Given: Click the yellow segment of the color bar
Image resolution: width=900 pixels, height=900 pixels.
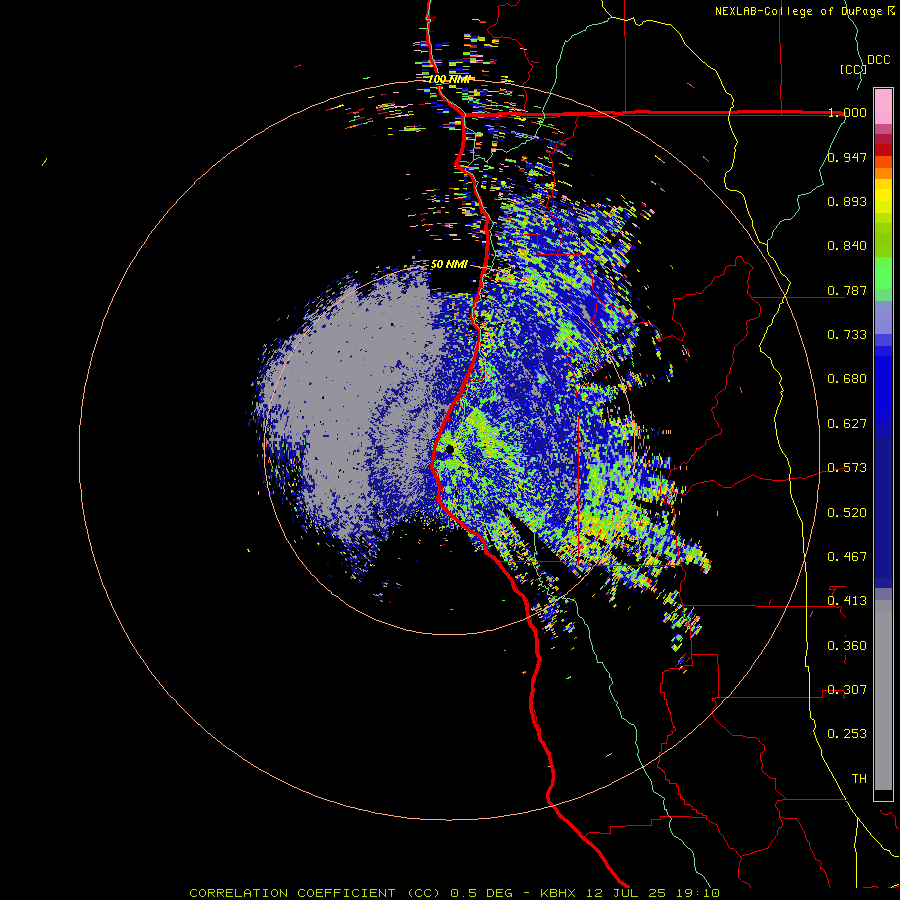Looking at the screenshot, I should coord(883,196).
